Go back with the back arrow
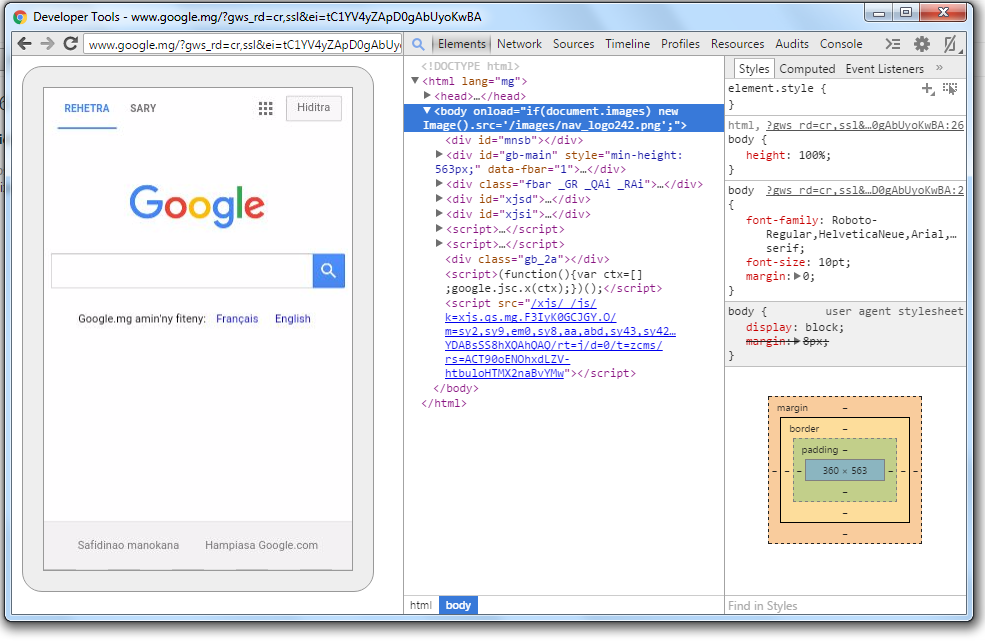 click(24, 43)
